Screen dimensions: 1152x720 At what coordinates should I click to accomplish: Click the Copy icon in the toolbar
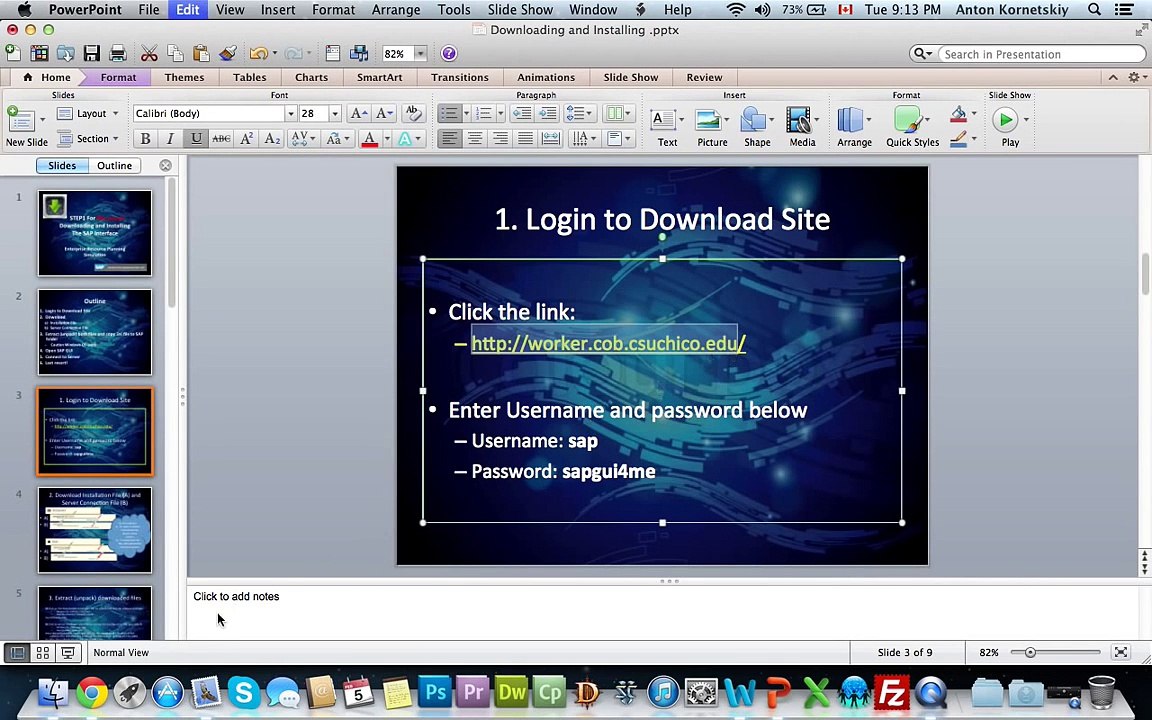click(175, 53)
